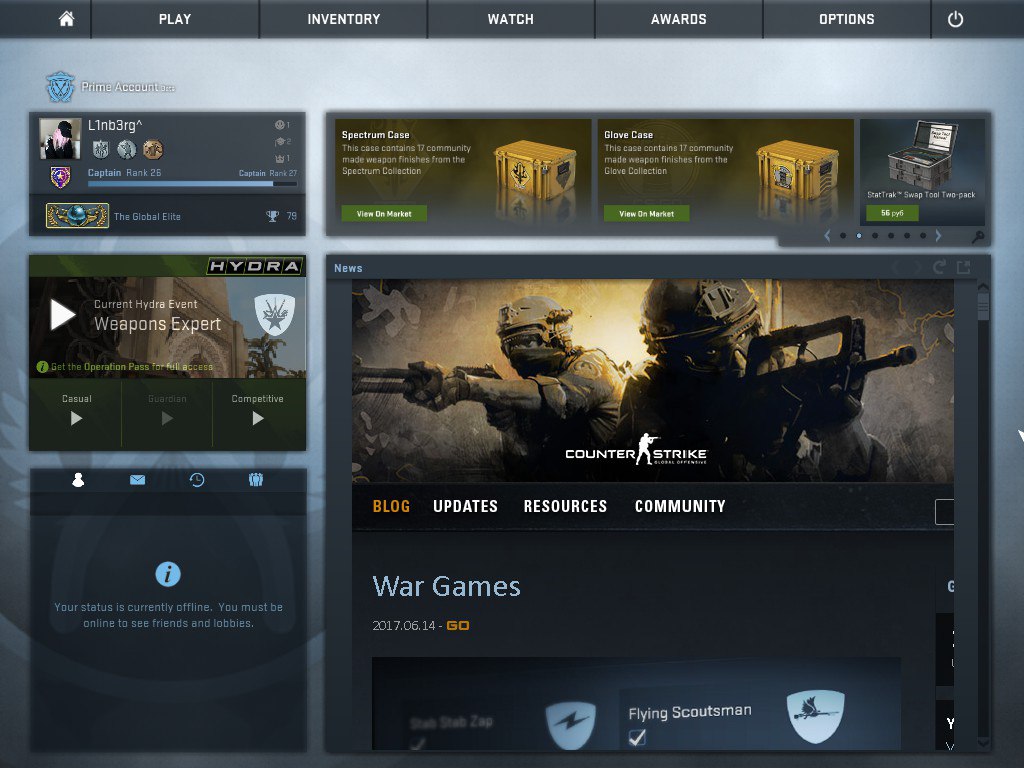This screenshot has width=1024, height=768.
Task: Click the News panel scrollbar thumb
Action: (x=983, y=306)
